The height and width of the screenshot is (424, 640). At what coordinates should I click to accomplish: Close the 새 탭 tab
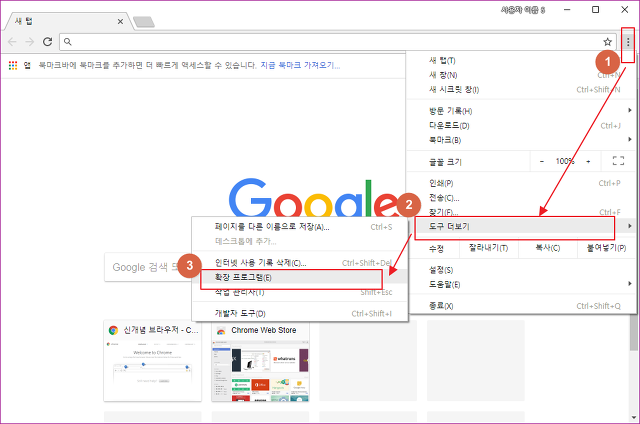[x=120, y=22]
